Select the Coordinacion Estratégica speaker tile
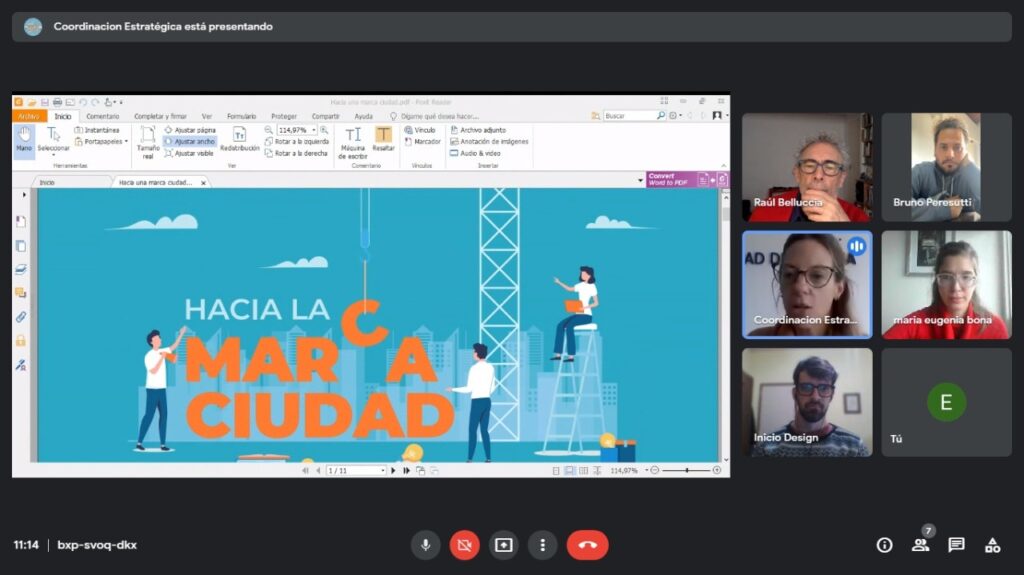Screen dimensions: 1024x575 coord(807,285)
